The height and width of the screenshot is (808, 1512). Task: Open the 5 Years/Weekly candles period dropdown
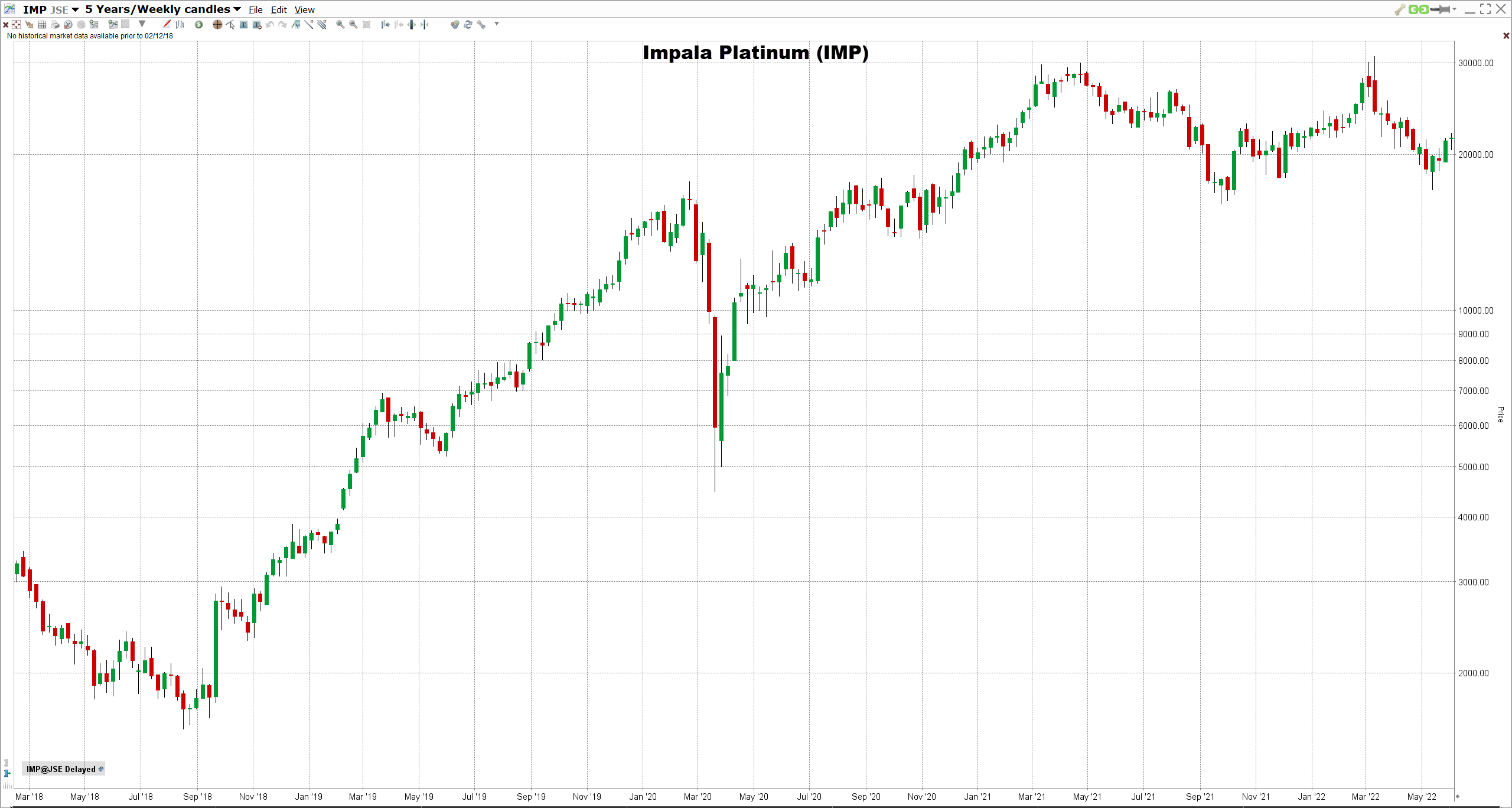tap(163, 9)
